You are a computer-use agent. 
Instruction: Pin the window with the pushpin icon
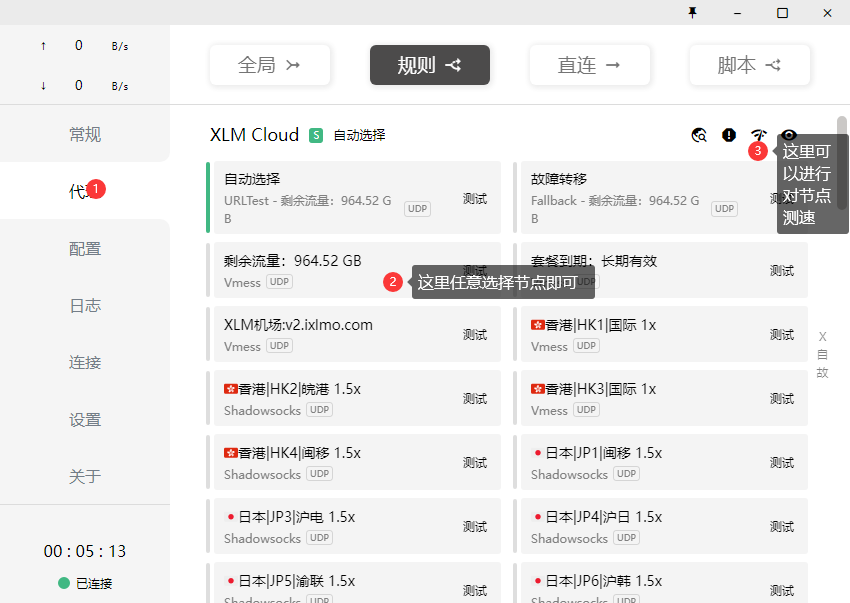click(692, 12)
